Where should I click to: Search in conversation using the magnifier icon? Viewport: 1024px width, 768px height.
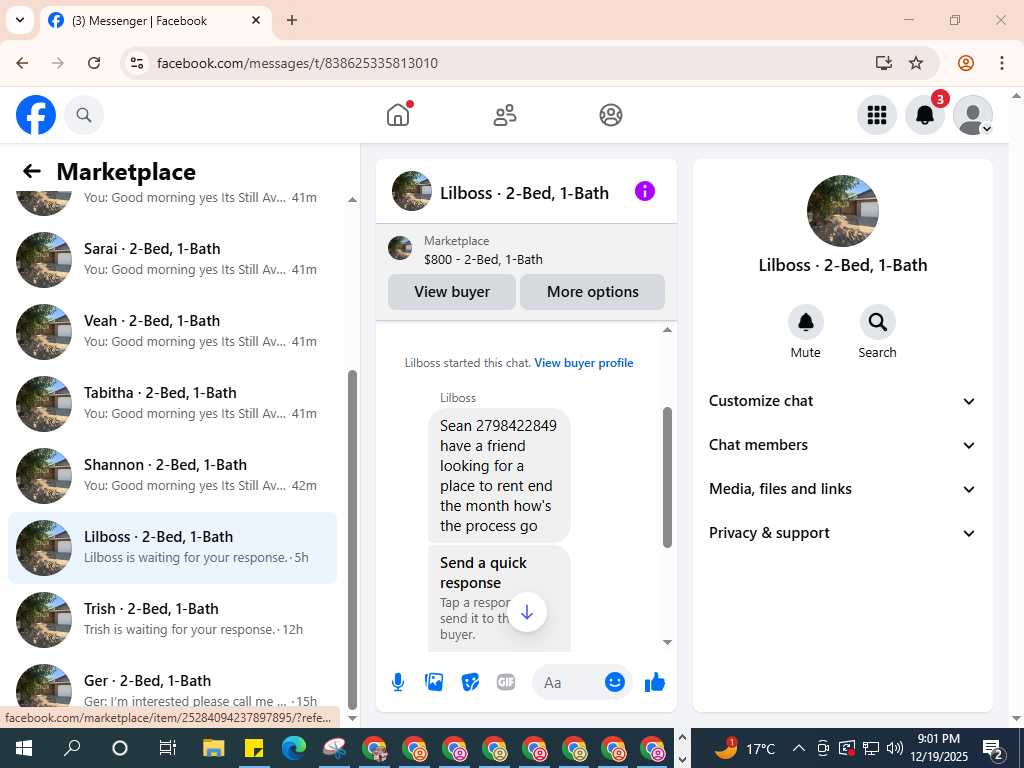(877, 322)
